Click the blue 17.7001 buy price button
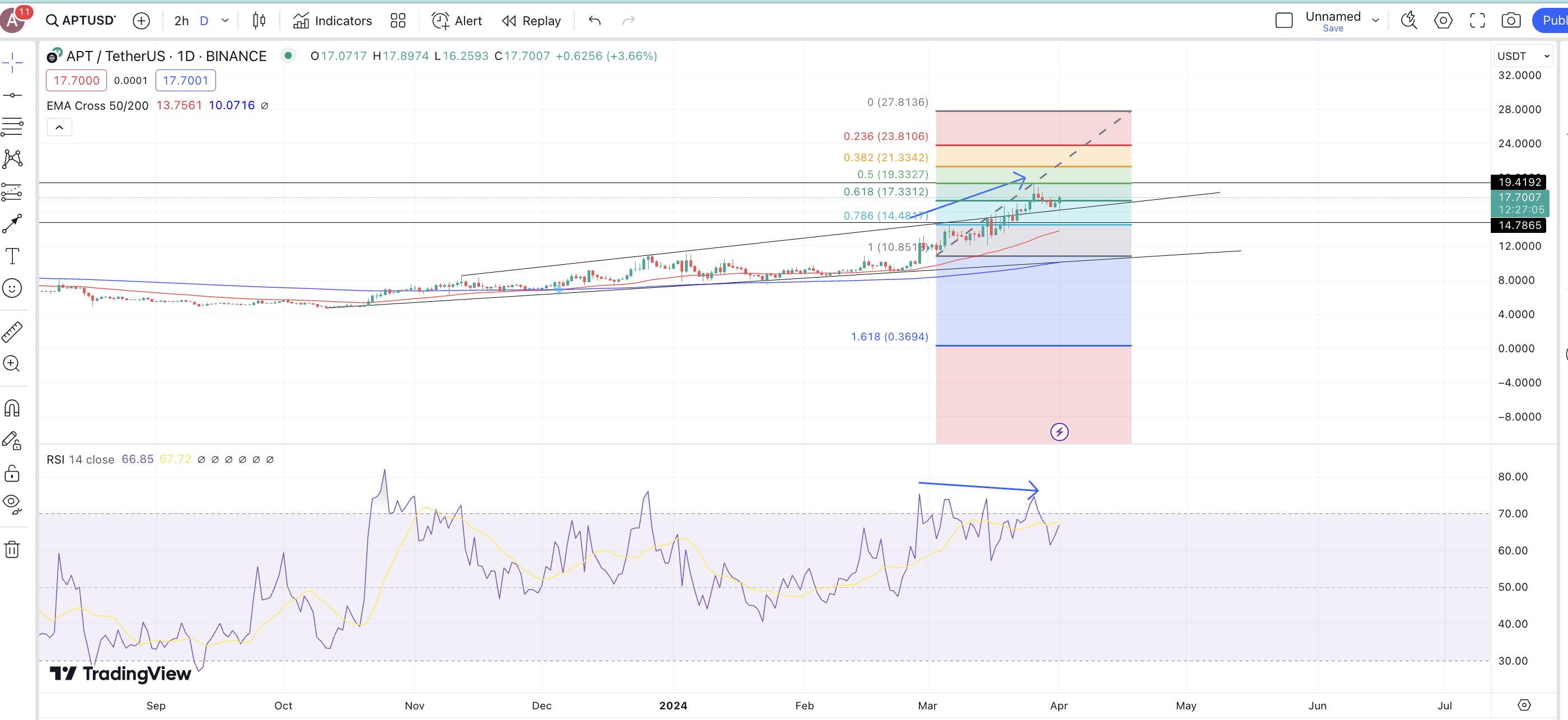The width and height of the screenshot is (1568, 720). click(185, 81)
